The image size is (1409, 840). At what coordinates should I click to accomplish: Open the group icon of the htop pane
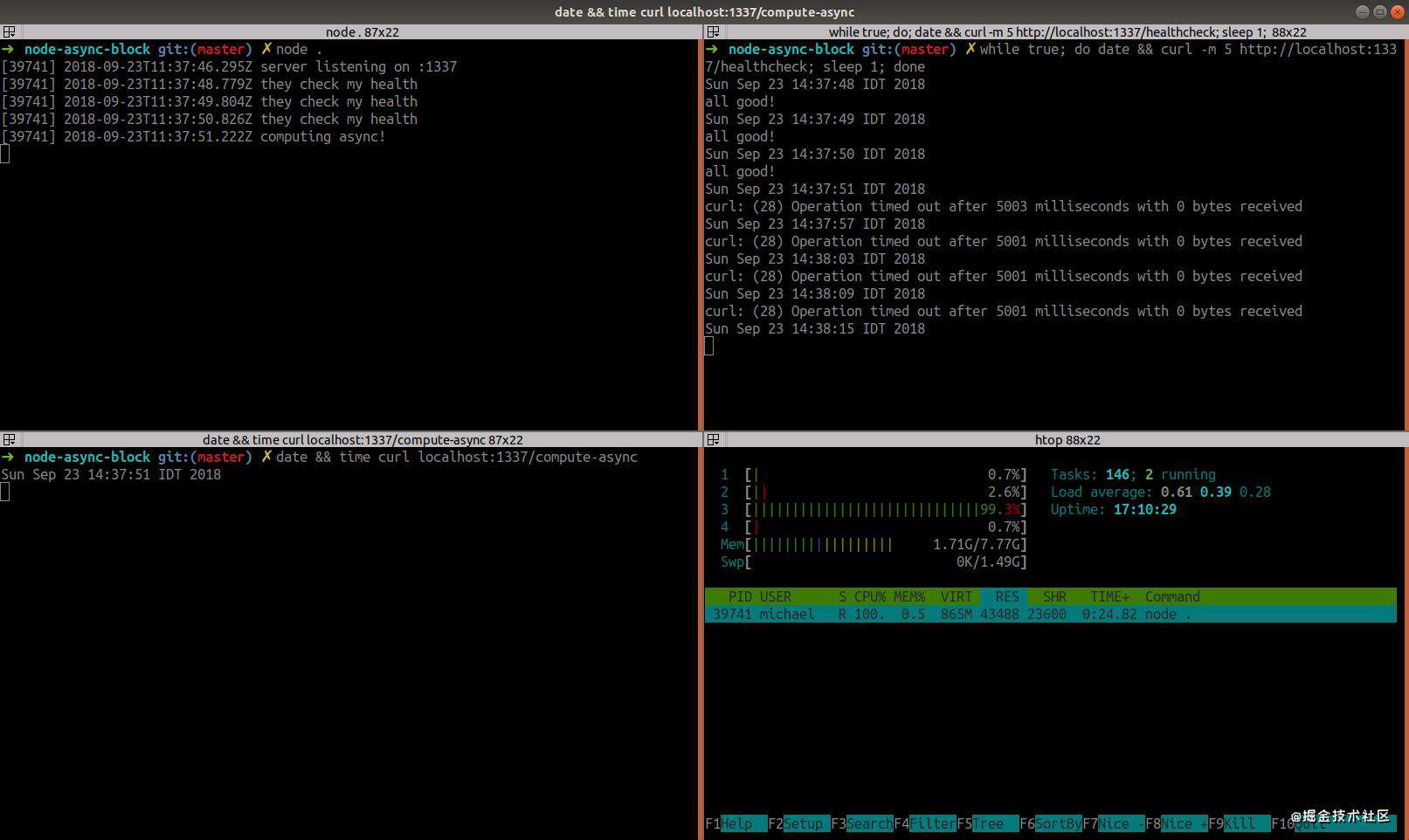pos(713,439)
